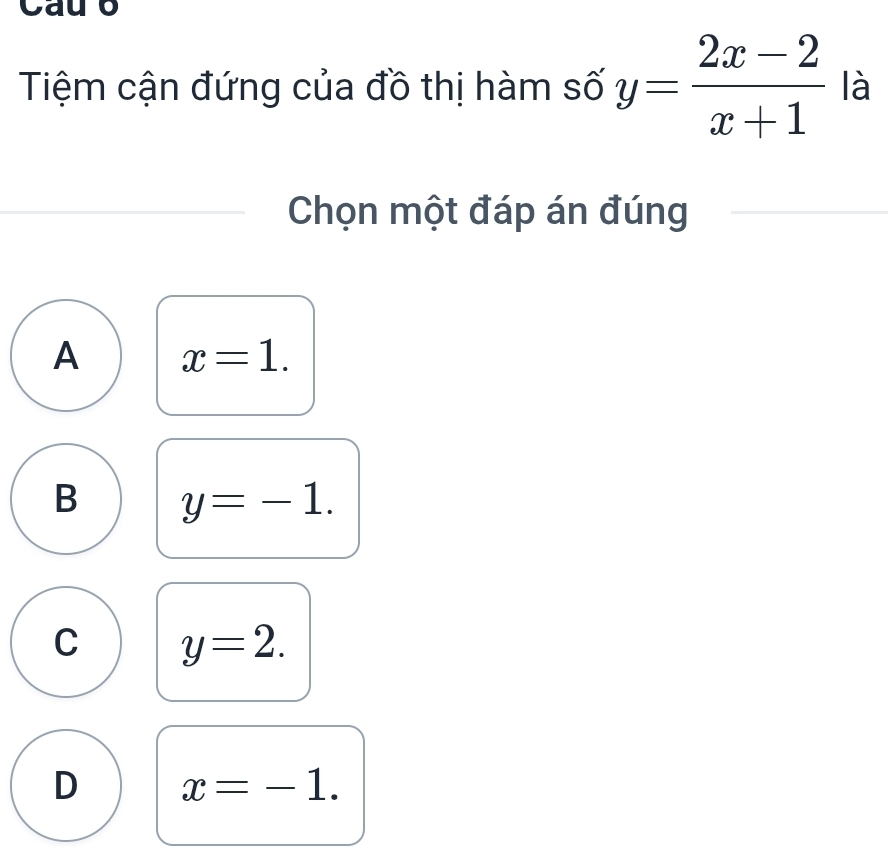Select the round C option button
Screen dimensions: 888x847
66,641
